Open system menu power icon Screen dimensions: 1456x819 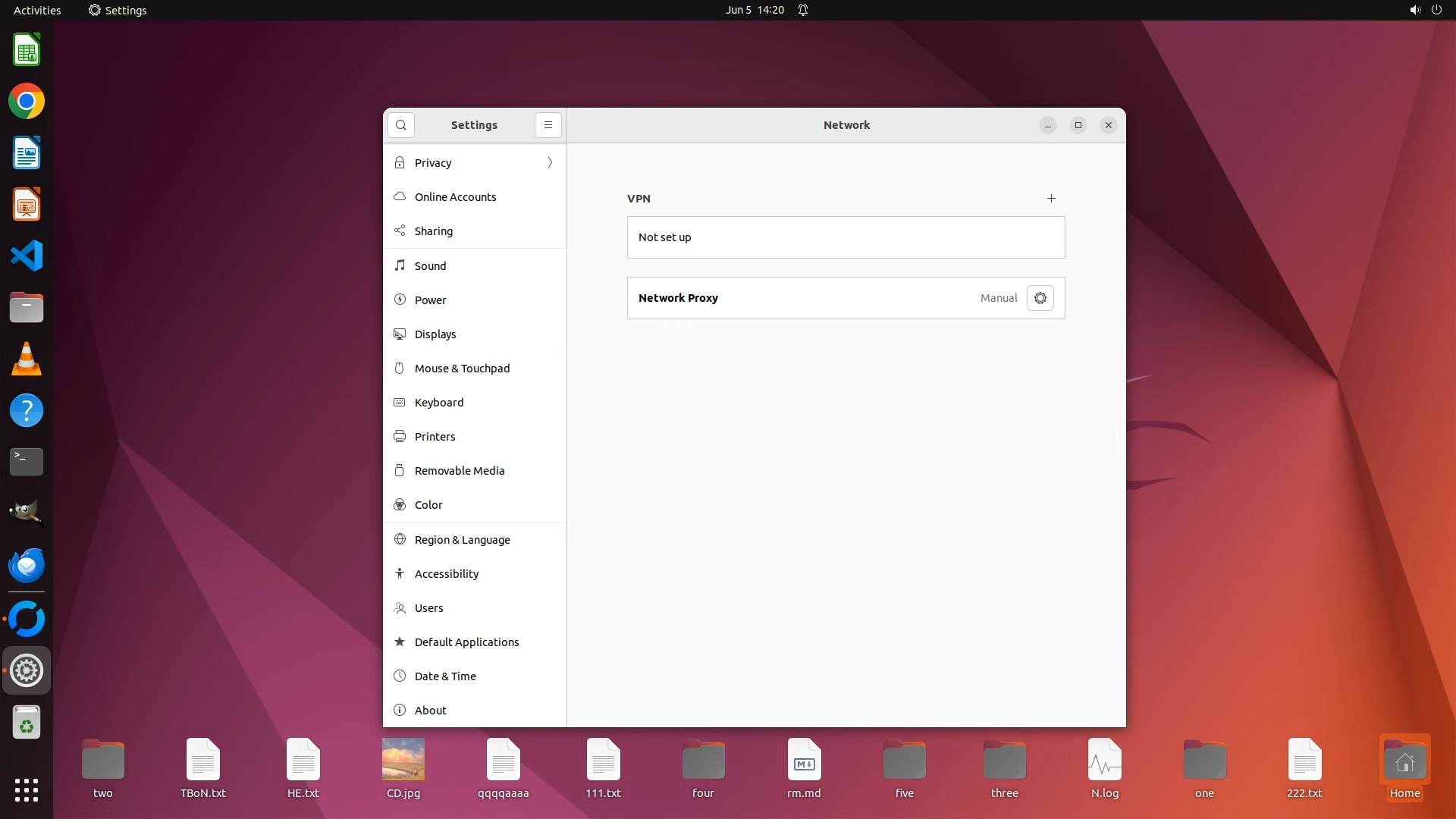[x=1436, y=10]
